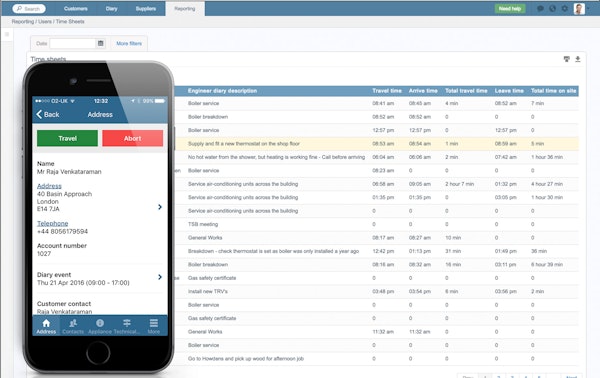
Task: Switch to the Customers tab
Action: tap(76, 8)
